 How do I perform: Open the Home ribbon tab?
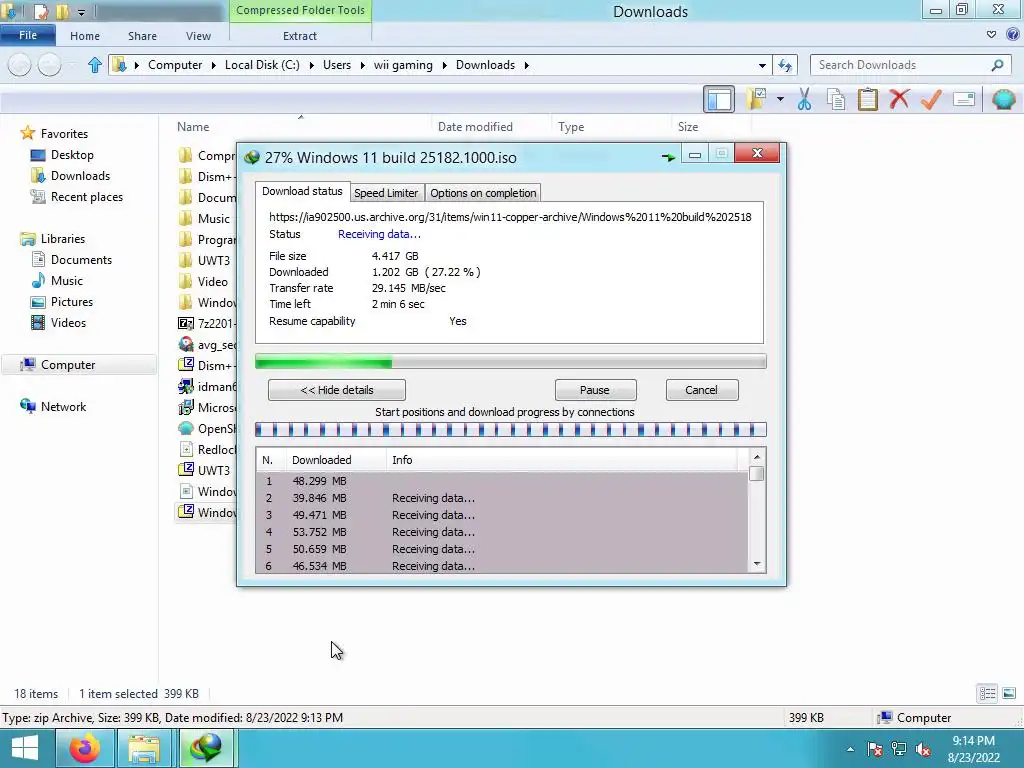(x=85, y=36)
